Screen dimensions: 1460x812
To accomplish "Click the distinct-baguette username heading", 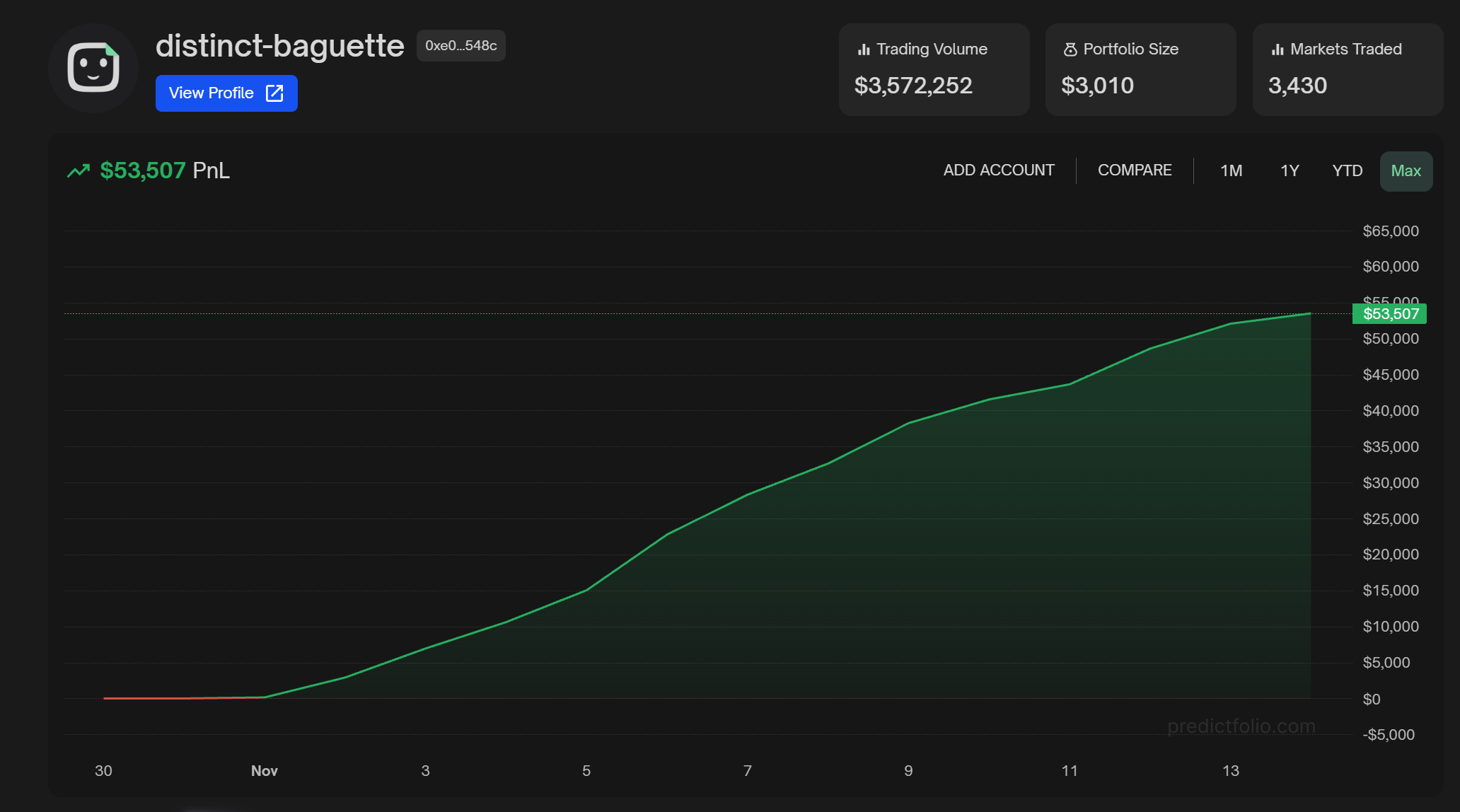I will click(280, 46).
